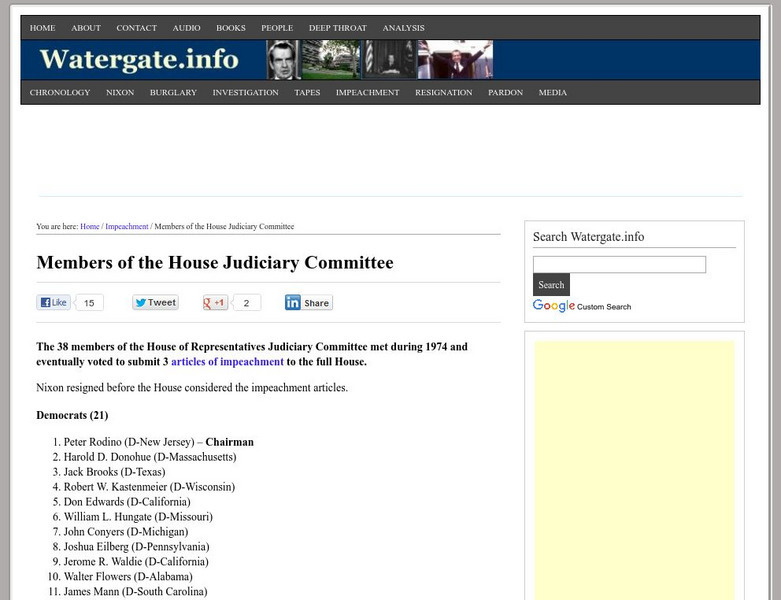Select the James Mann (D-South Carolina) entry

coord(135,592)
